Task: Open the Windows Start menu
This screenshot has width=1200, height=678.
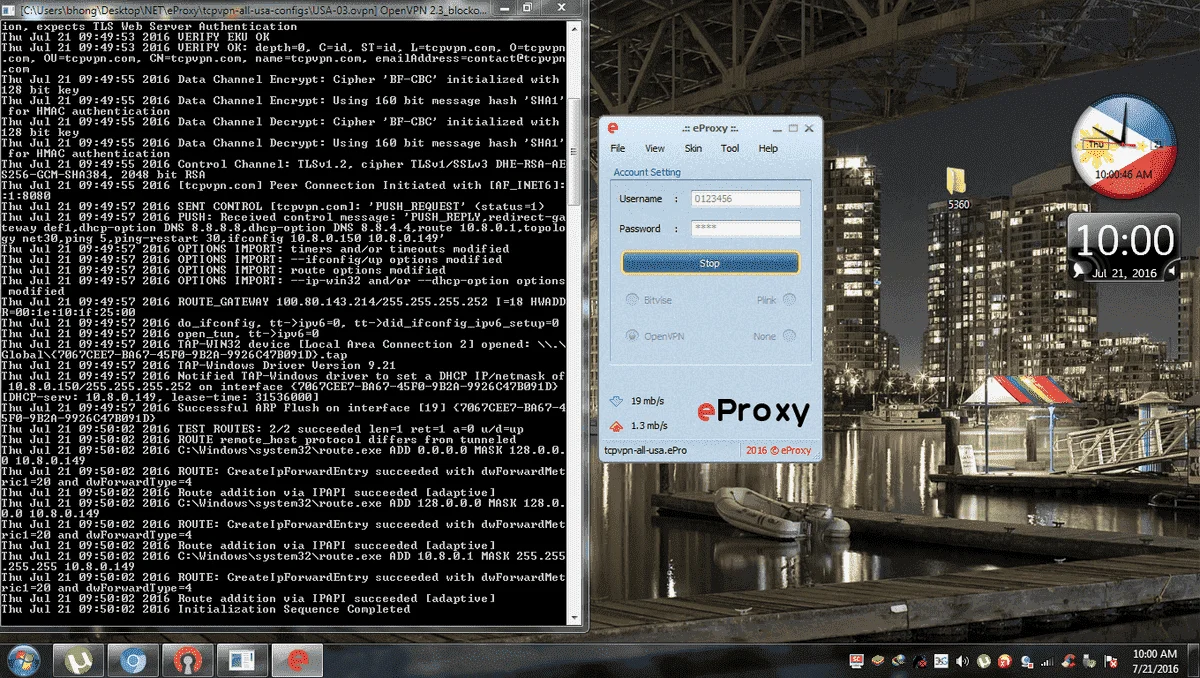Action: click(23, 660)
